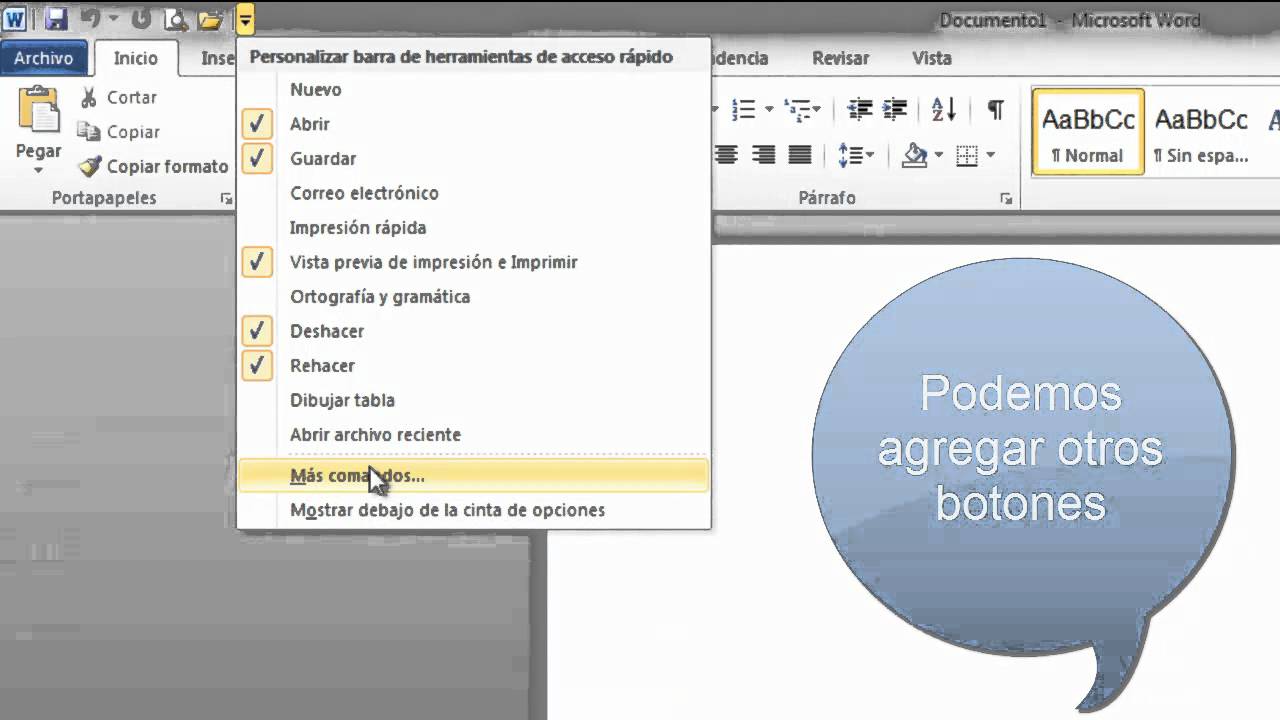Open borders dropdown arrow

(990, 155)
